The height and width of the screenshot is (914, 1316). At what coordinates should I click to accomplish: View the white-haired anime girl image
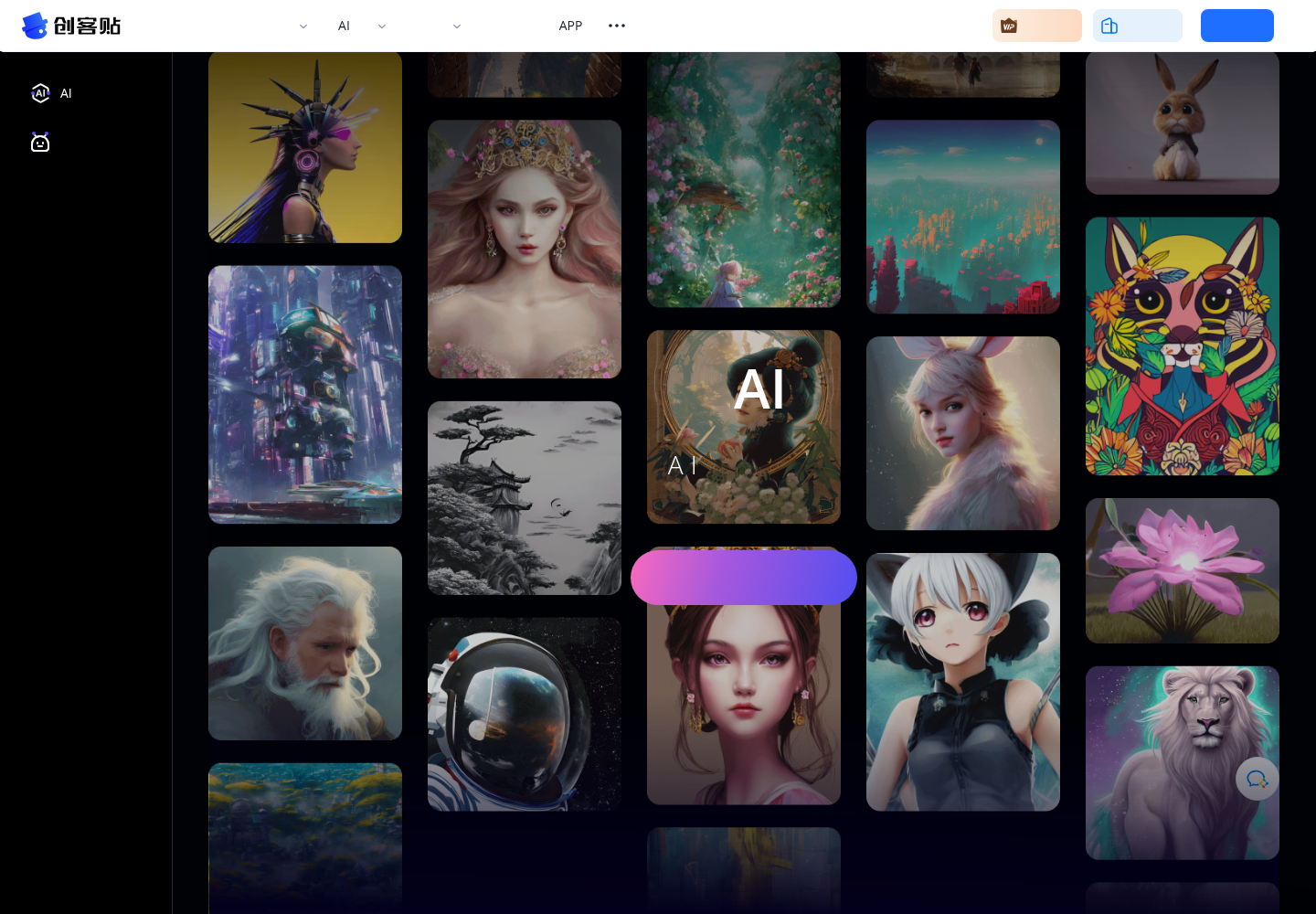coord(963,682)
